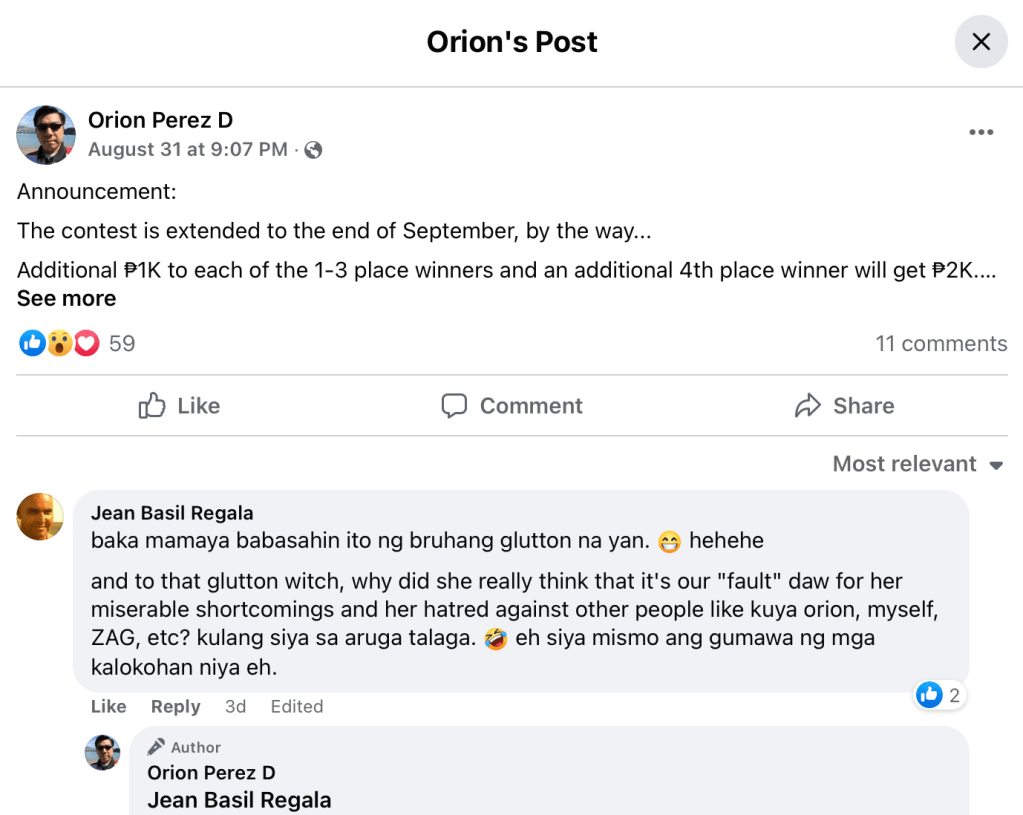Like Jean Basil Regala's comment
The height and width of the screenshot is (815, 1023).
click(x=108, y=706)
